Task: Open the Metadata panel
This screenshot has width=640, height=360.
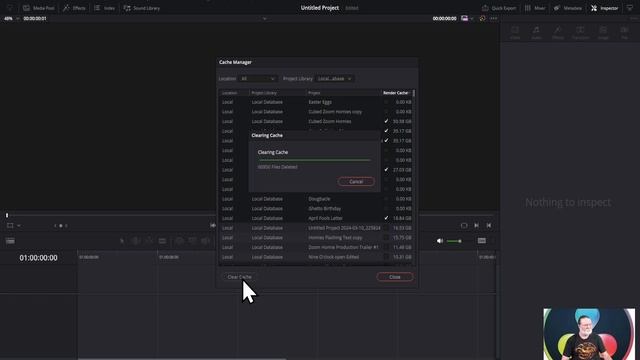Action: click(x=568, y=8)
